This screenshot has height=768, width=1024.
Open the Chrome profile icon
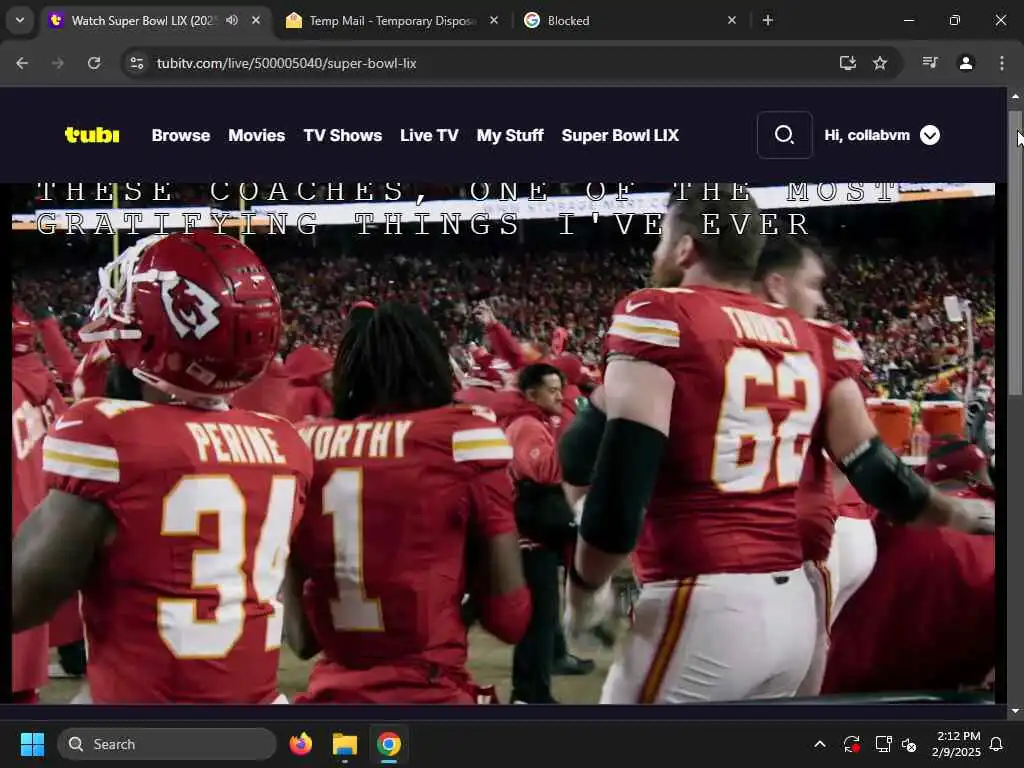point(966,63)
